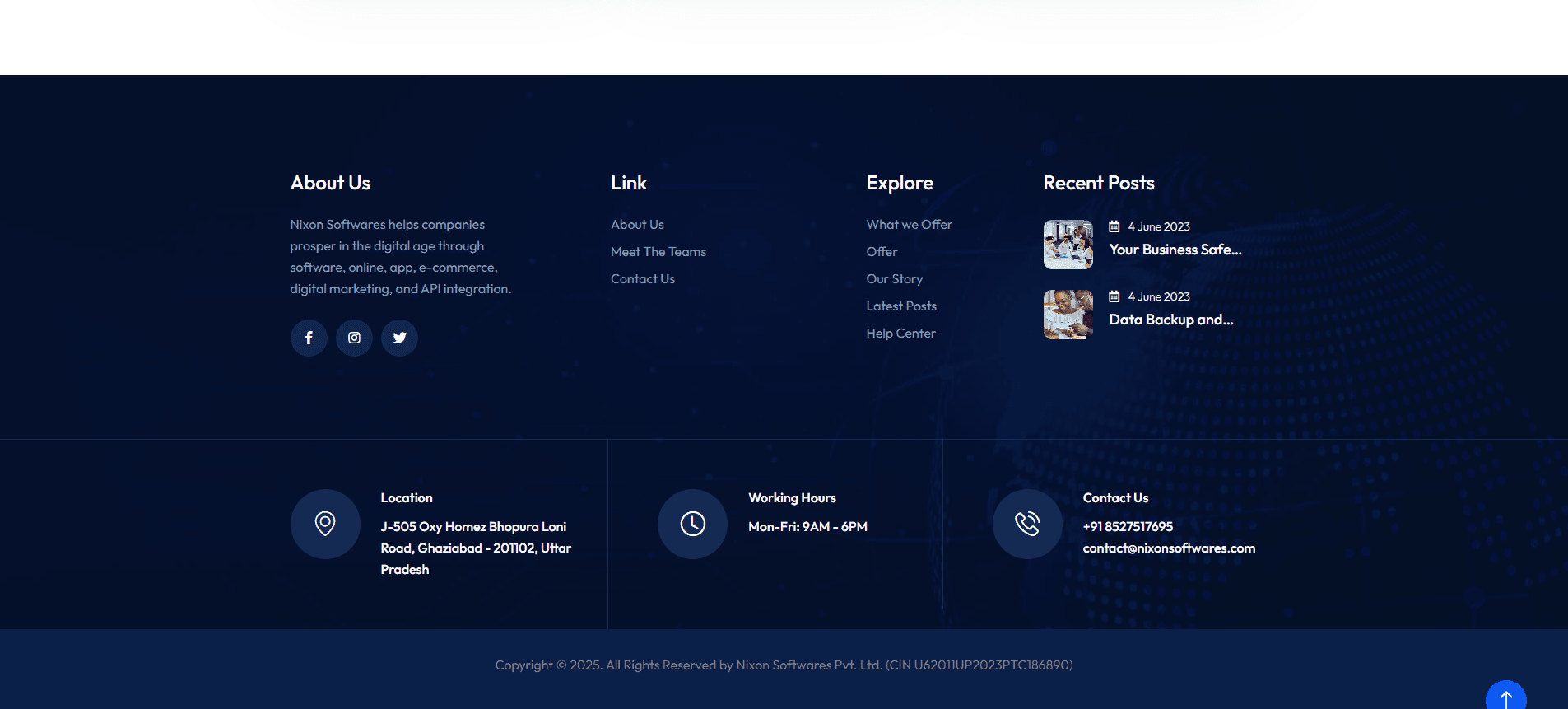The width and height of the screenshot is (1568, 709).
Task: Click the Link column heading
Action: 629,183
